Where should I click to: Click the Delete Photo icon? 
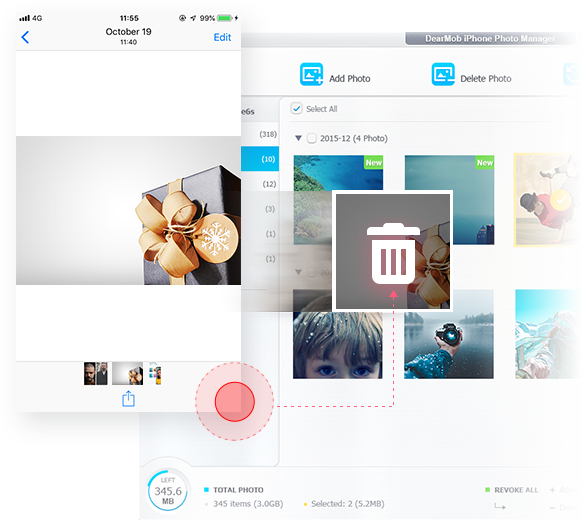coord(443,74)
